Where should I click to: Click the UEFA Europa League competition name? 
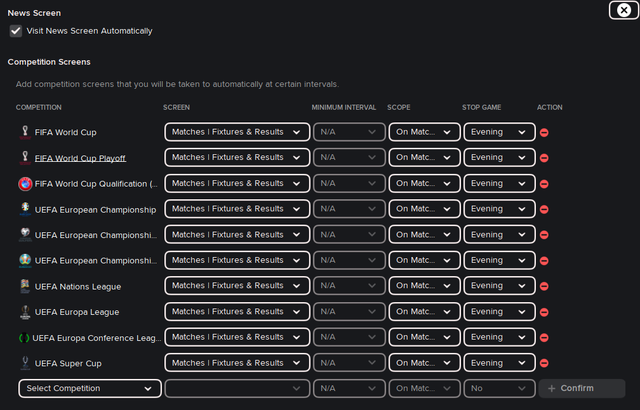tap(77, 312)
